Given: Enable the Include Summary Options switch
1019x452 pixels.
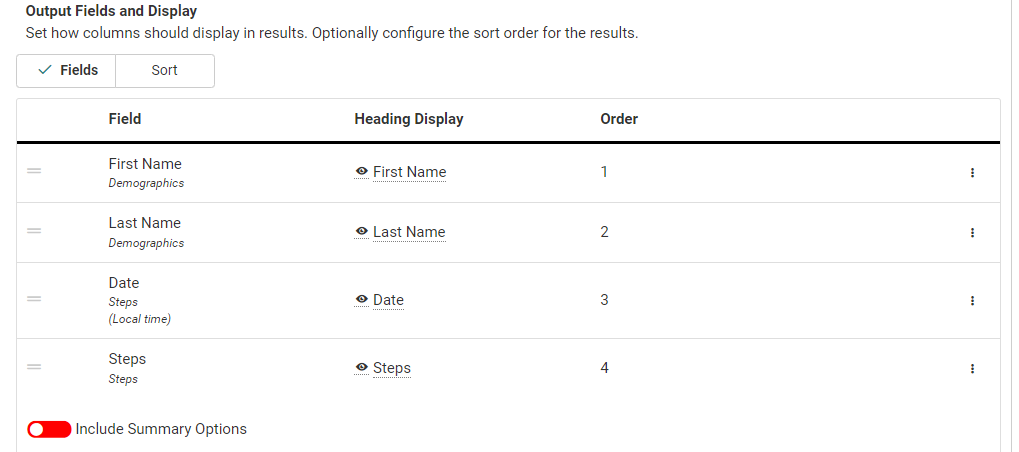Looking at the screenshot, I should (50, 429).
